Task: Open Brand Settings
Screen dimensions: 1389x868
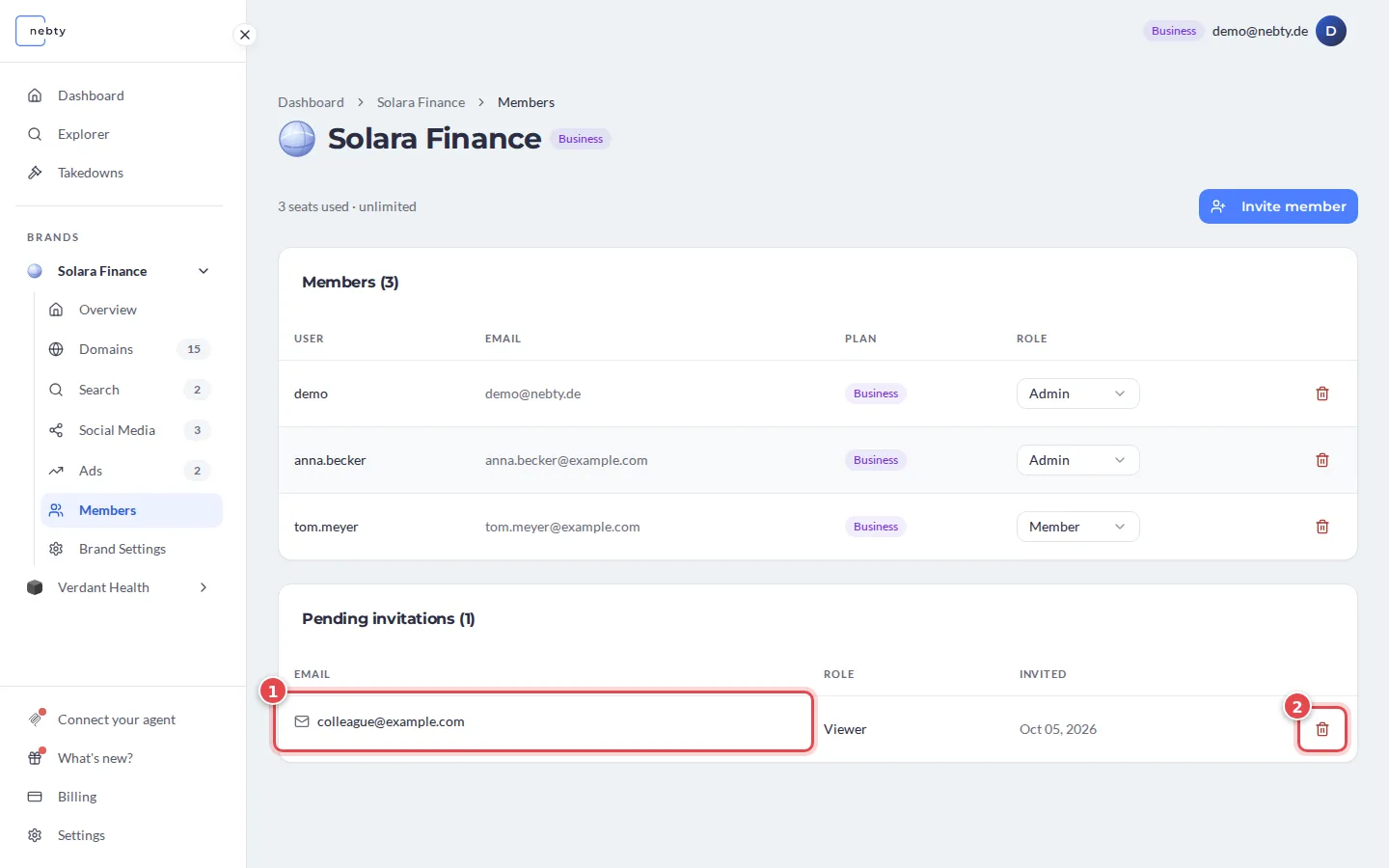Action: (131, 549)
